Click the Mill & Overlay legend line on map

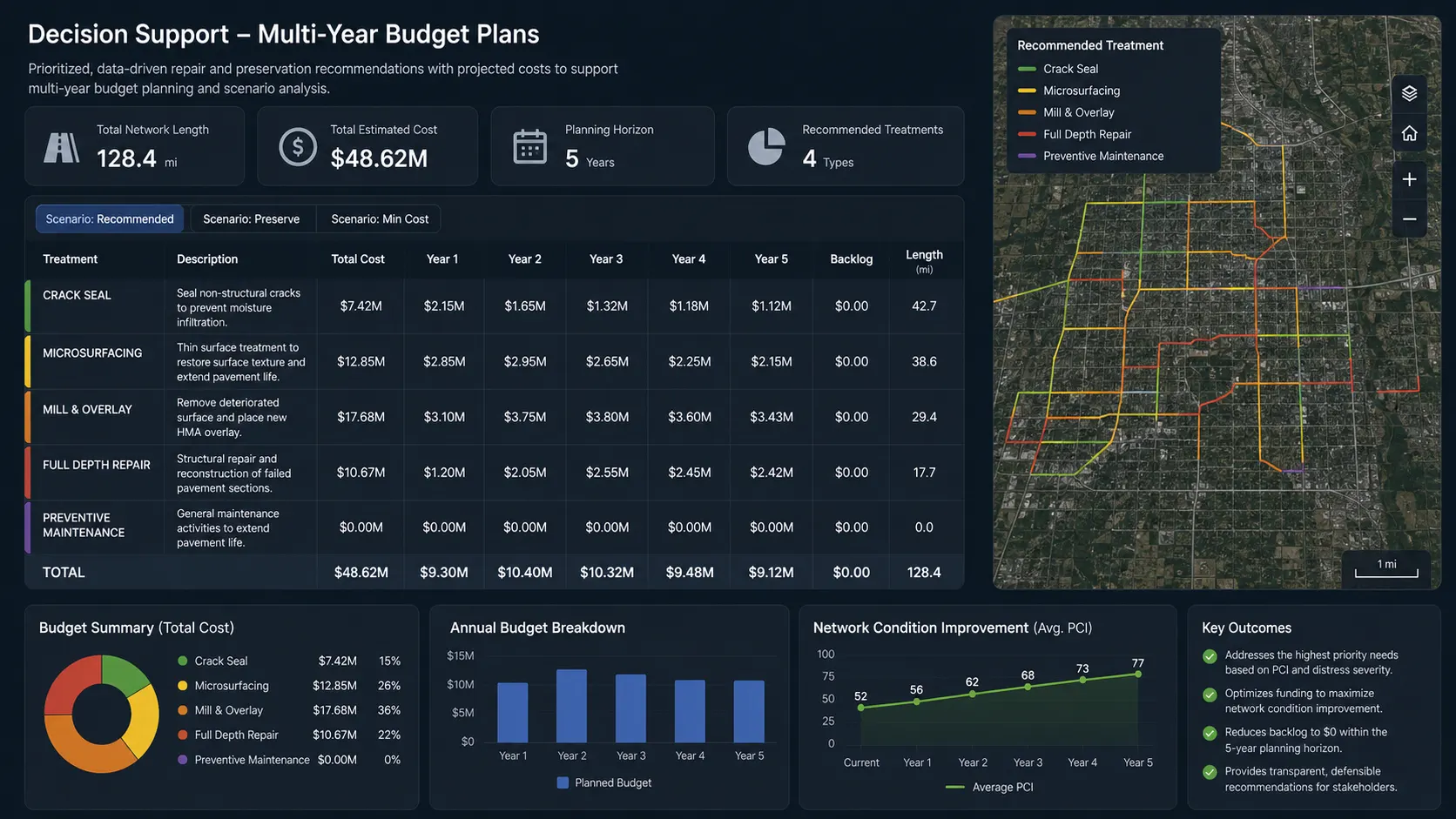(x=1027, y=112)
